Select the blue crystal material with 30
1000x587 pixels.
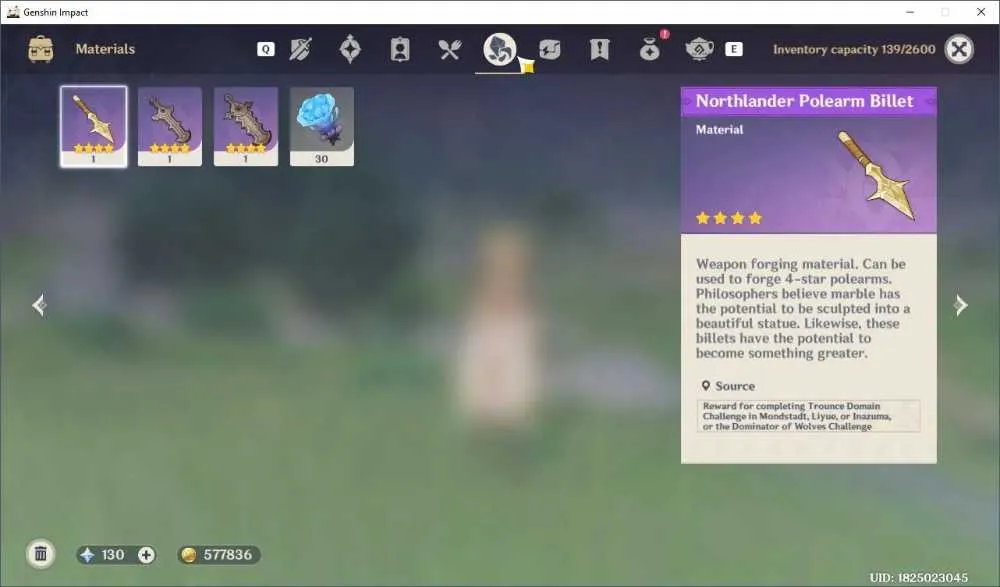tap(321, 126)
